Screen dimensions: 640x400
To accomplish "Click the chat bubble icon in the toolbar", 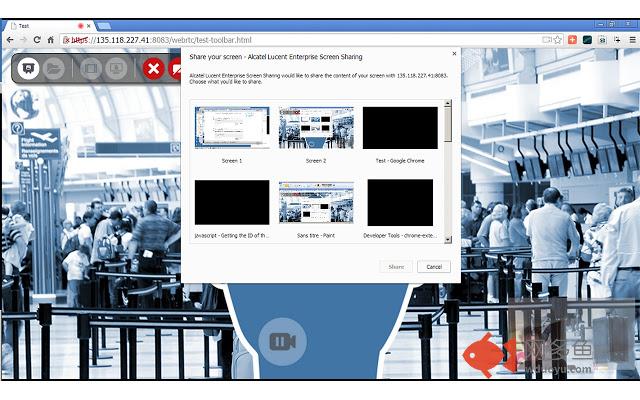I will (28, 68).
